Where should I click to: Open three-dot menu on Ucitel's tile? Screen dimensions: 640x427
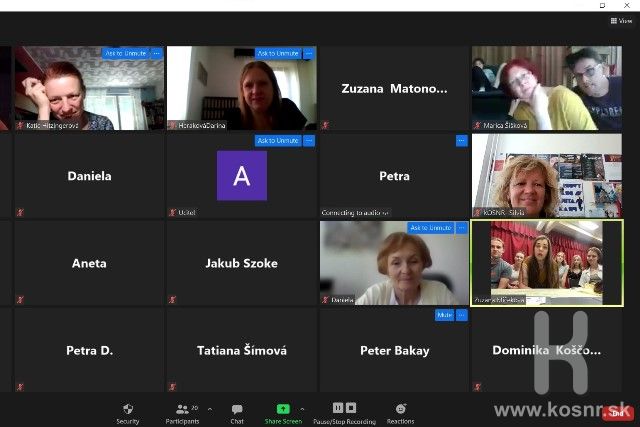coord(308,141)
